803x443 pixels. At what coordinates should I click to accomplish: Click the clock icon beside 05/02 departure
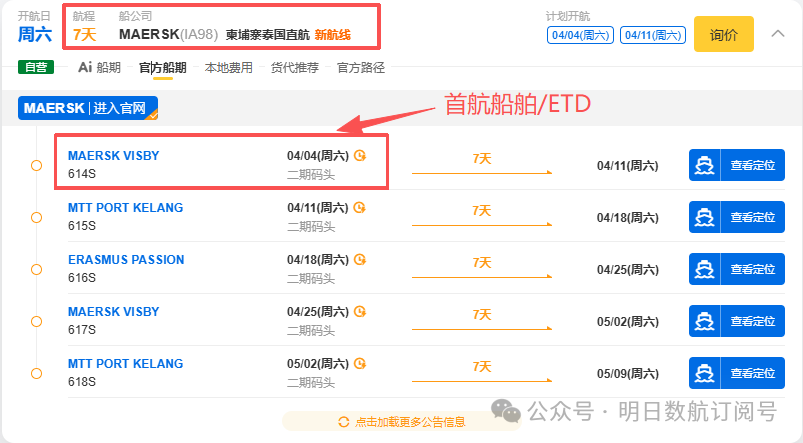(360, 364)
